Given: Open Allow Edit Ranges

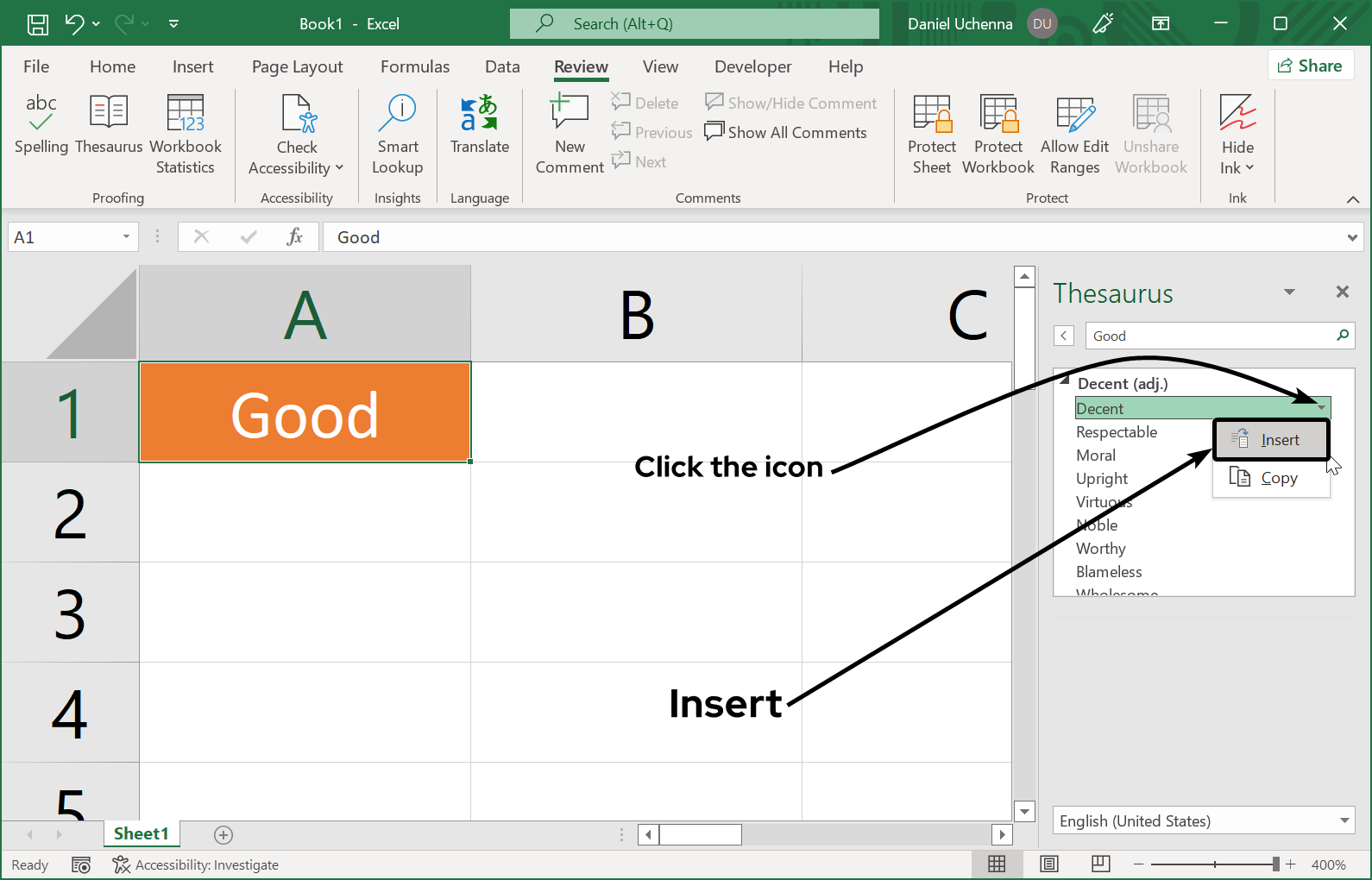Looking at the screenshot, I should click(1074, 134).
